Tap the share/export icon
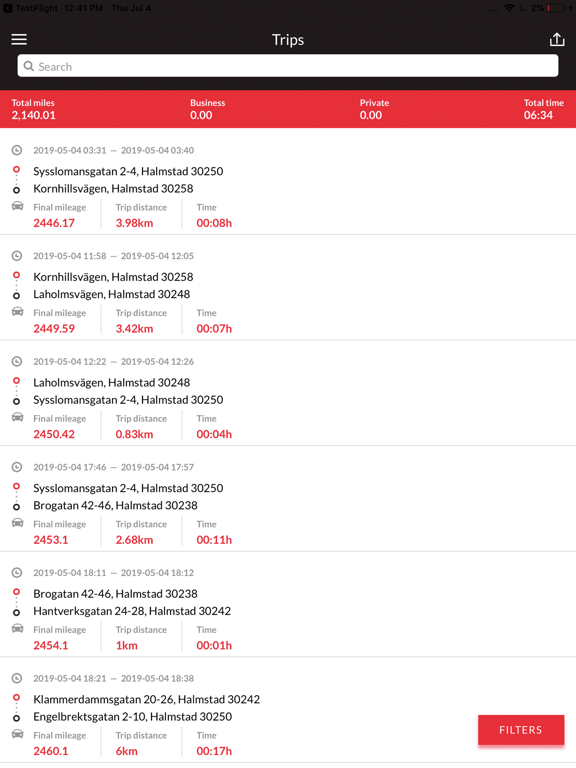 557,39
